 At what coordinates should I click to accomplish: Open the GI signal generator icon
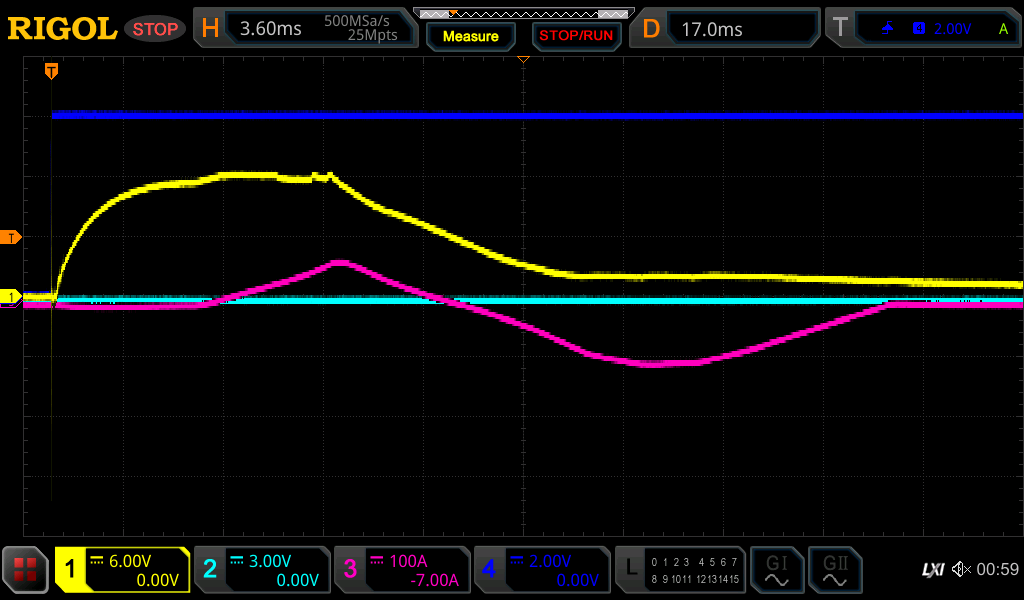pos(776,570)
